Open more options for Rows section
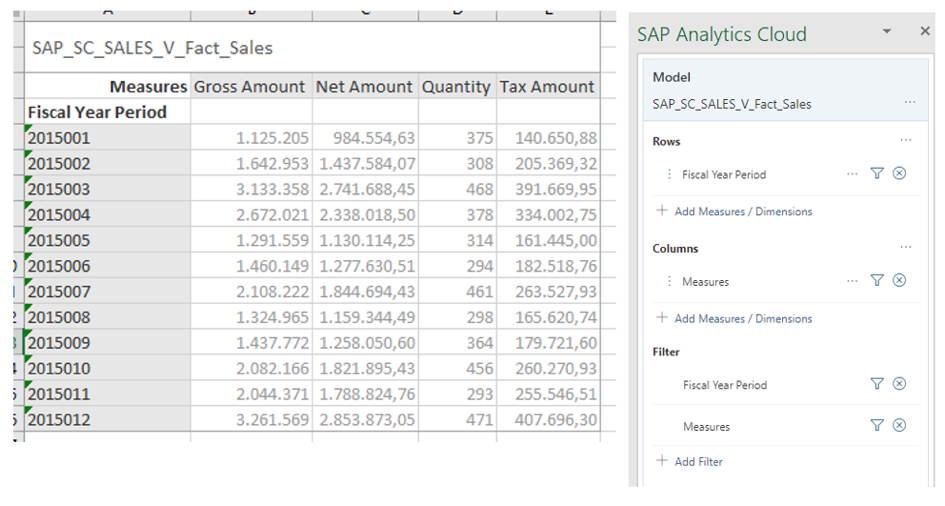 pos(905,141)
